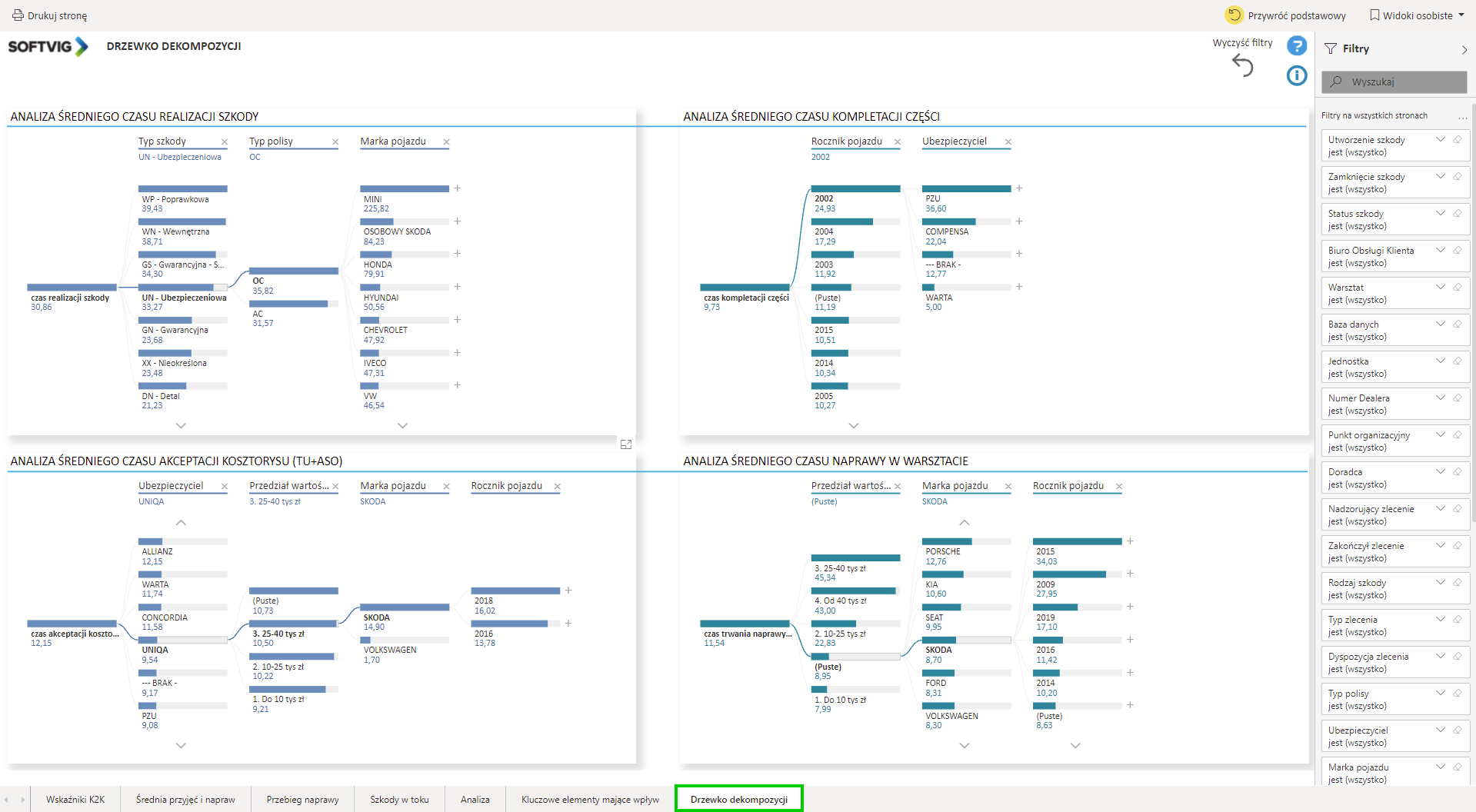Expand the Warsztat filter card
Screen dimensions: 1476x812
(1440, 288)
